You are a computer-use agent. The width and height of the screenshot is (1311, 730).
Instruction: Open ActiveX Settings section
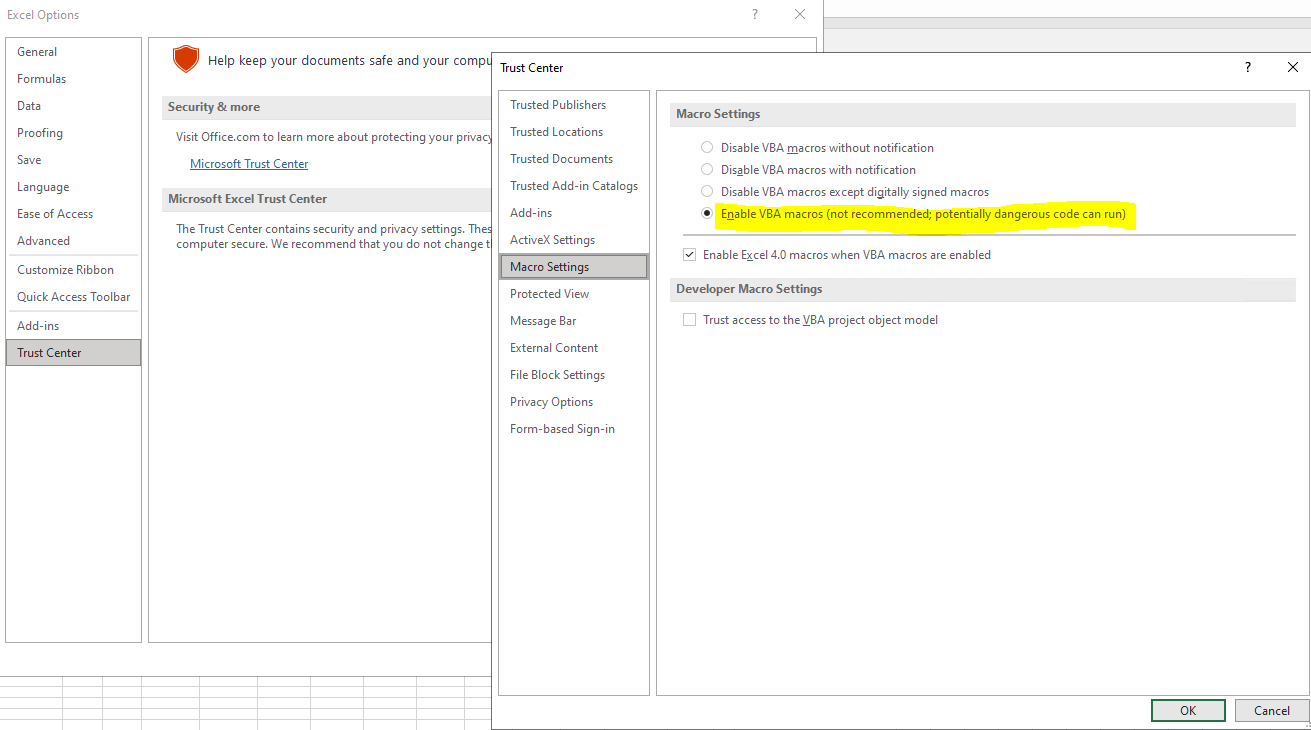[x=573, y=240]
